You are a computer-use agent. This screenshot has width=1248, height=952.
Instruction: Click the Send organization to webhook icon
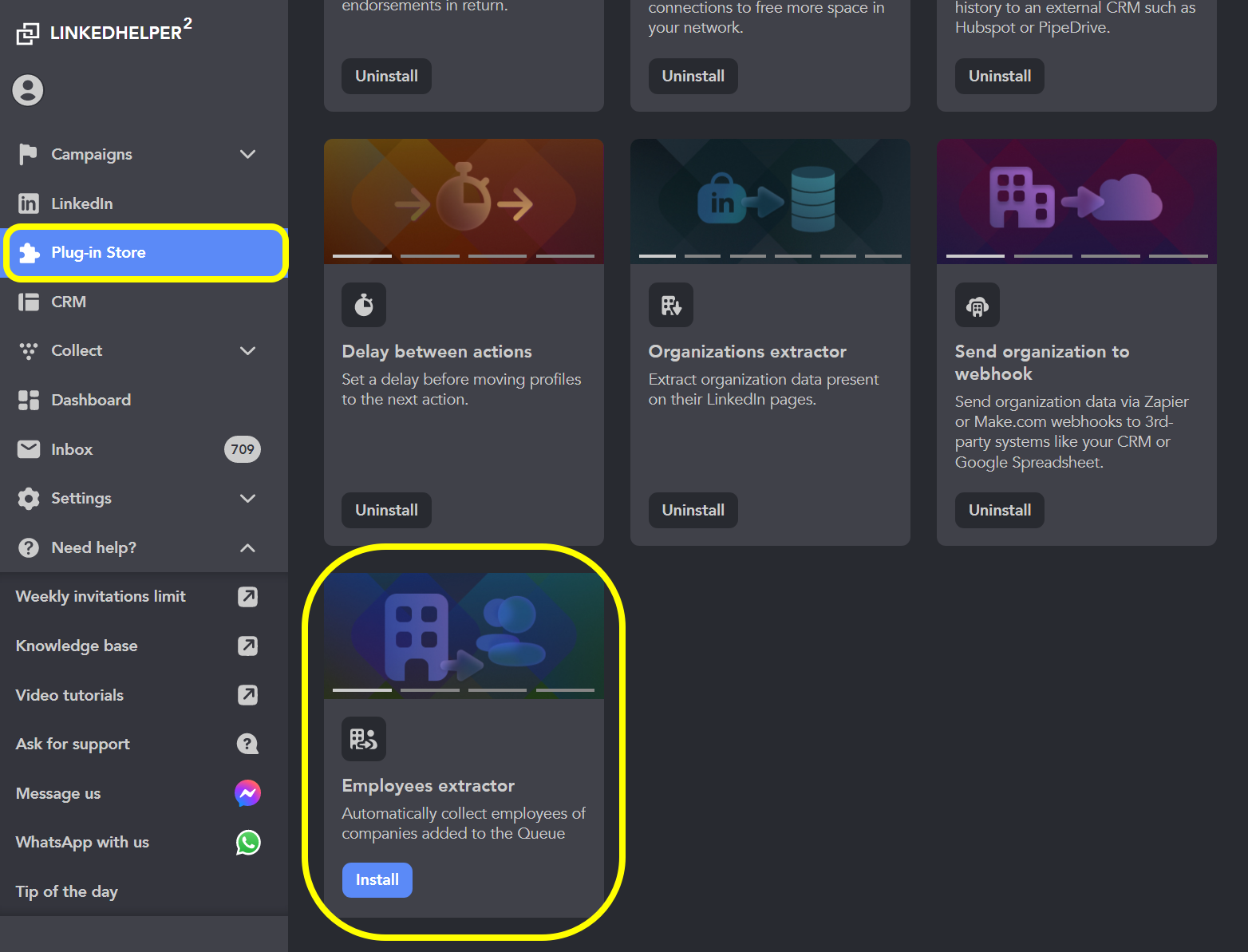tap(977, 305)
